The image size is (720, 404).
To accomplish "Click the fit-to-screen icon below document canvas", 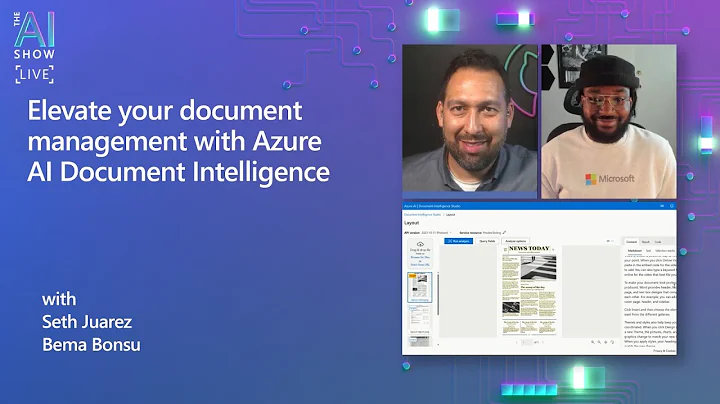I will [x=606, y=342].
